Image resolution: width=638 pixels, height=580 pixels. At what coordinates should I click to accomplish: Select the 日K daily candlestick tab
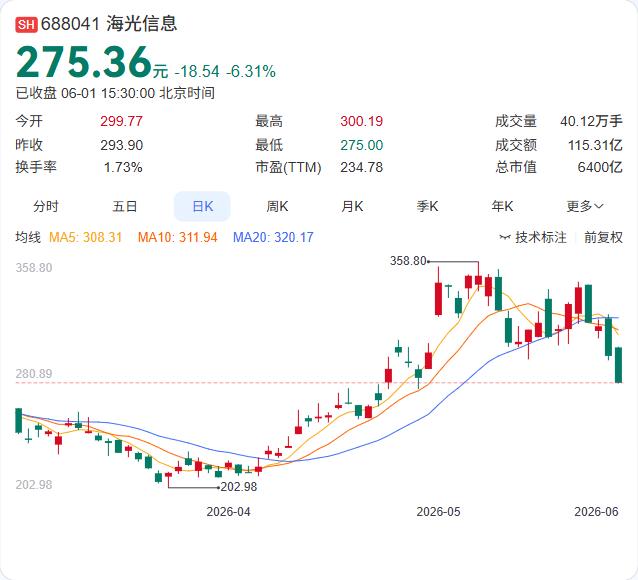pos(202,206)
